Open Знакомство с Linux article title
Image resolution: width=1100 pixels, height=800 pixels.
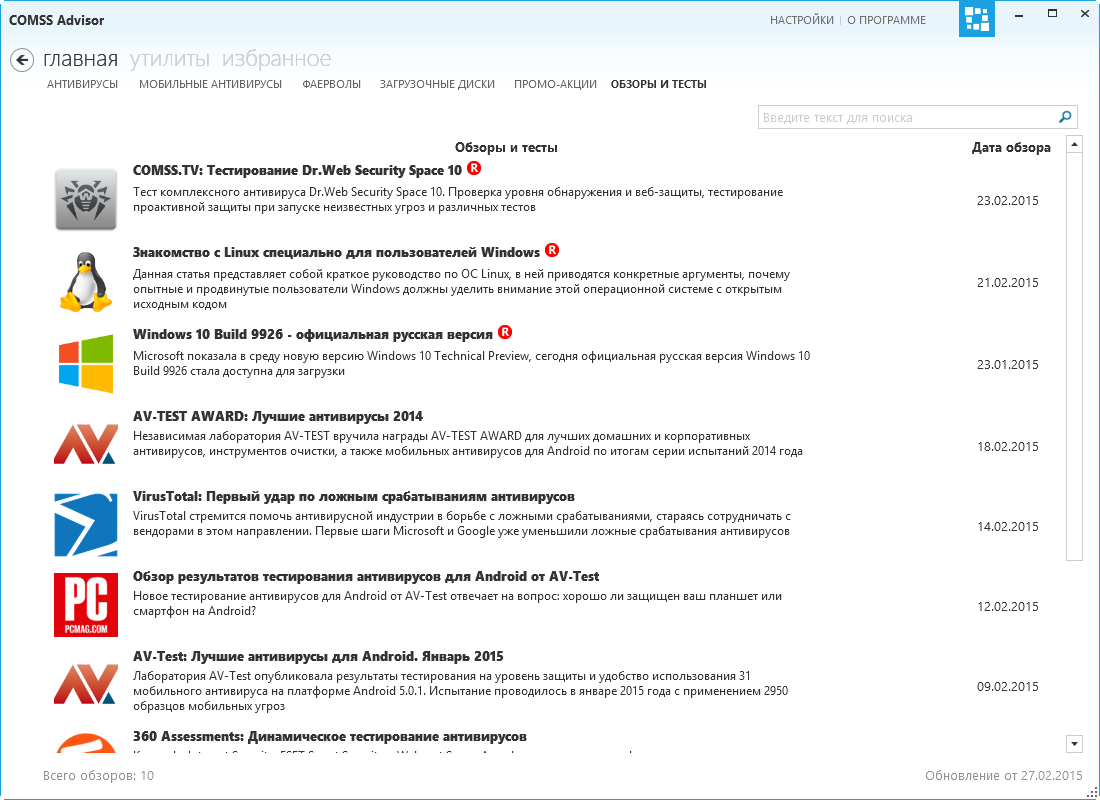(336, 252)
